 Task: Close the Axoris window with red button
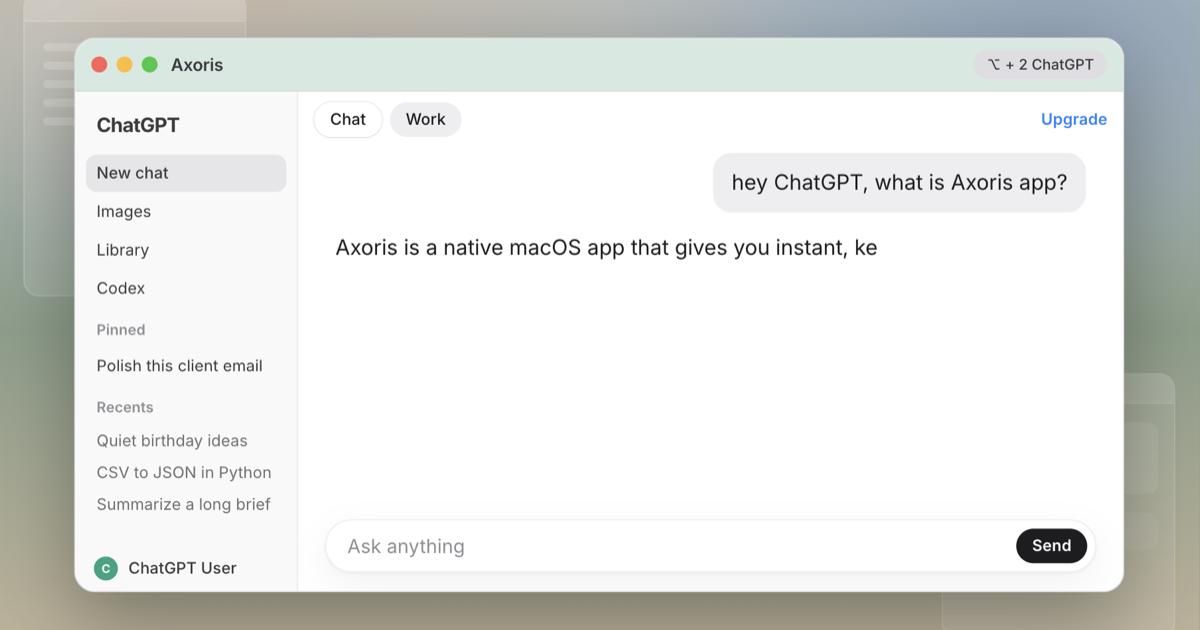(99, 65)
